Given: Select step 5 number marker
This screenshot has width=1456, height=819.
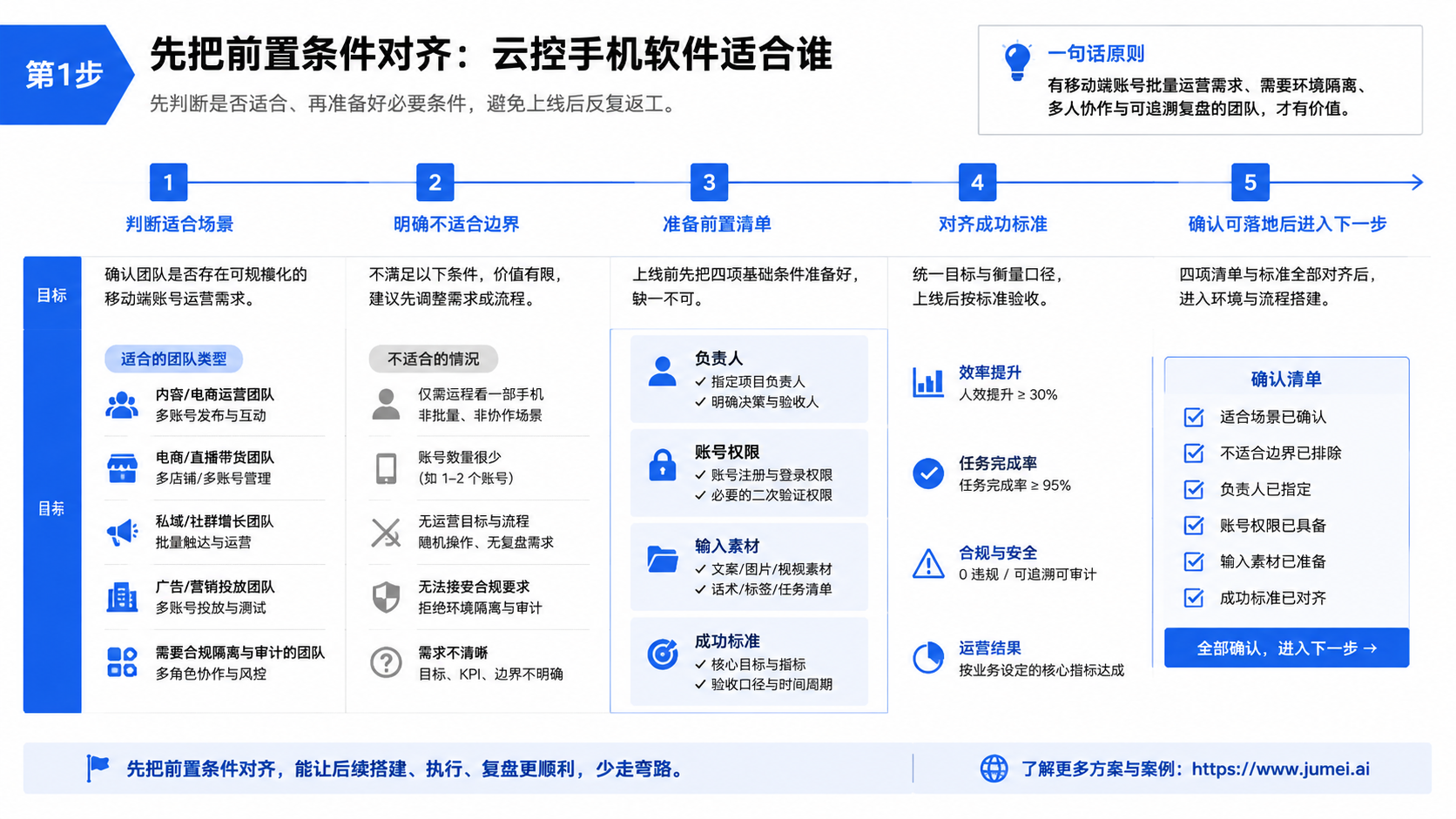Looking at the screenshot, I should click(x=1250, y=183).
